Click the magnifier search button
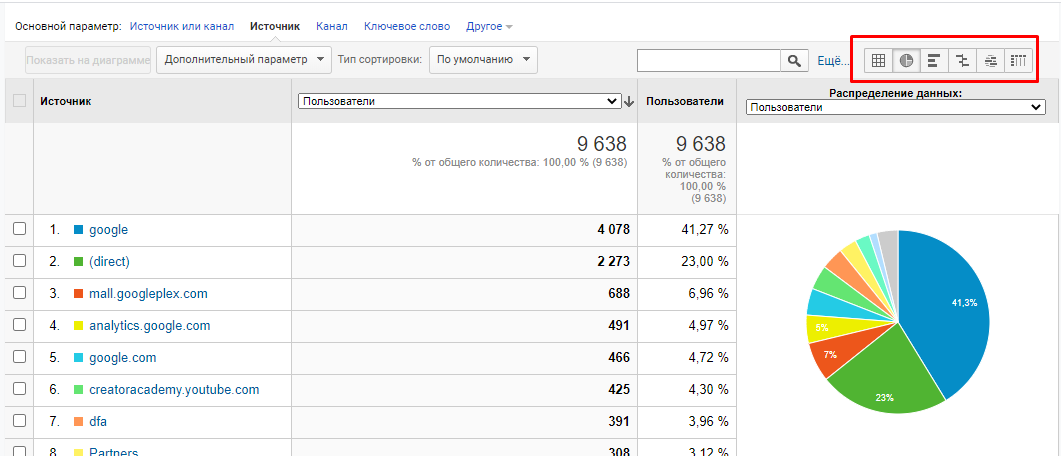 pyautogui.click(x=794, y=60)
